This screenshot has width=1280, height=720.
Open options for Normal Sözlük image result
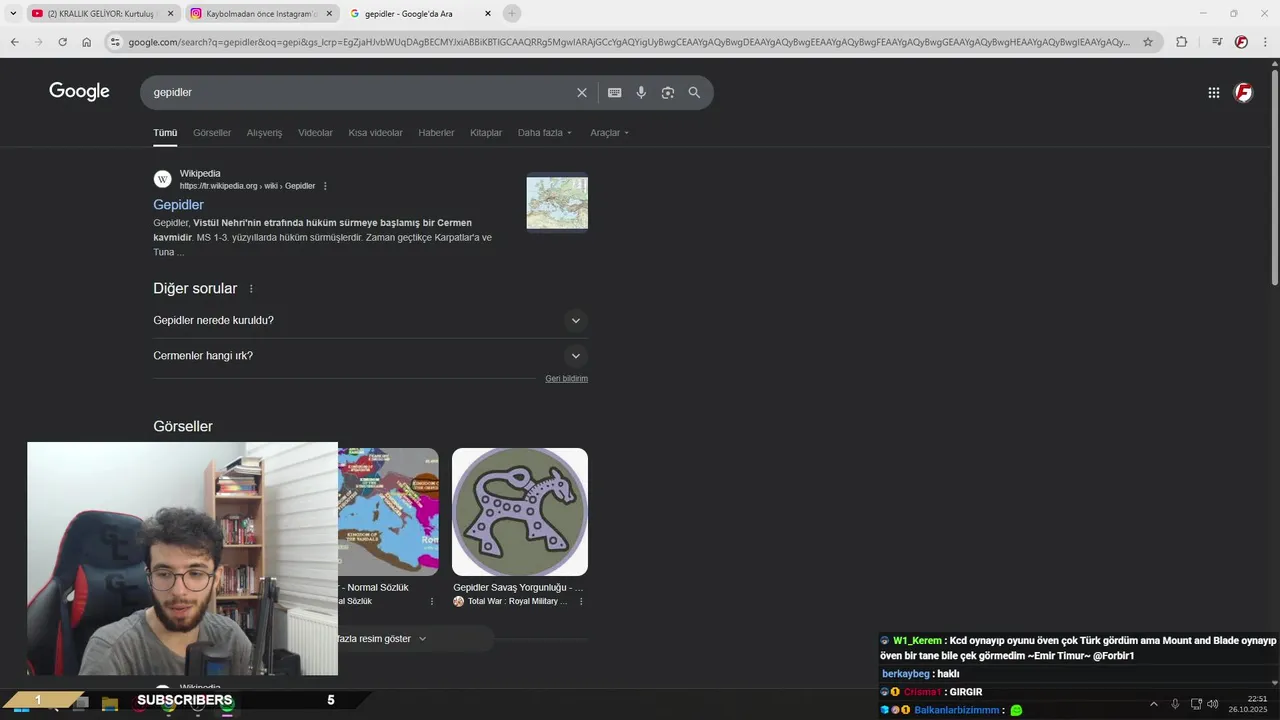(432, 601)
